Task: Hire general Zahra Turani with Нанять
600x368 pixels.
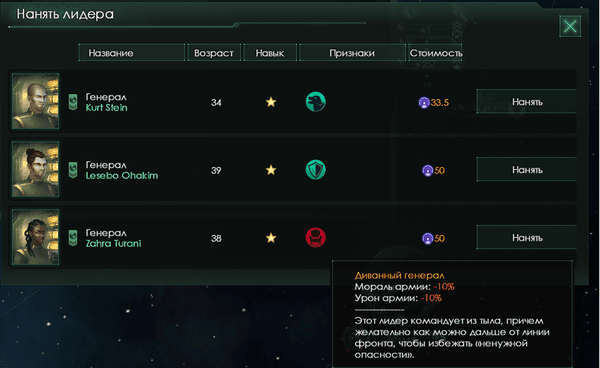Action: (x=527, y=238)
